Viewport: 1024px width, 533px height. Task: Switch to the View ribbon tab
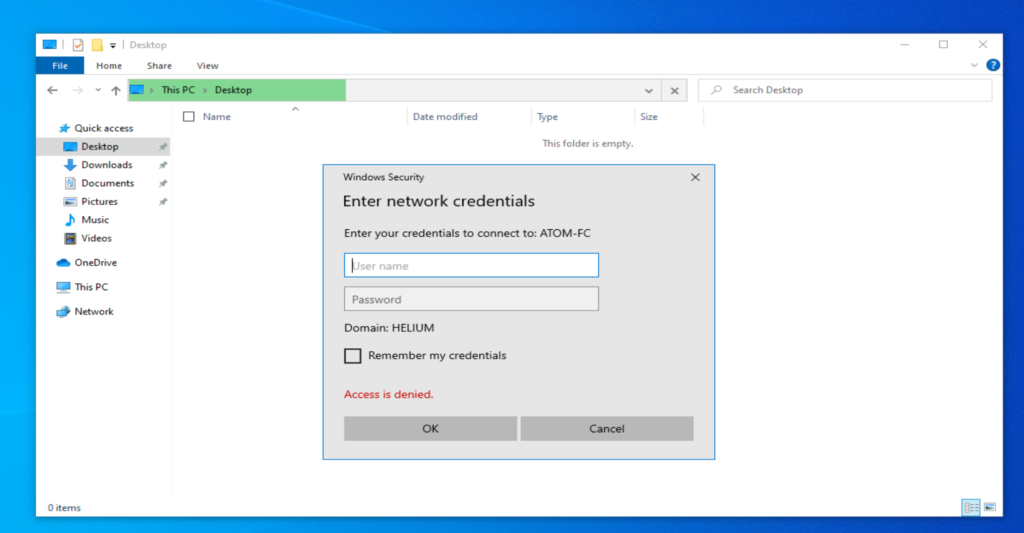pyautogui.click(x=208, y=65)
